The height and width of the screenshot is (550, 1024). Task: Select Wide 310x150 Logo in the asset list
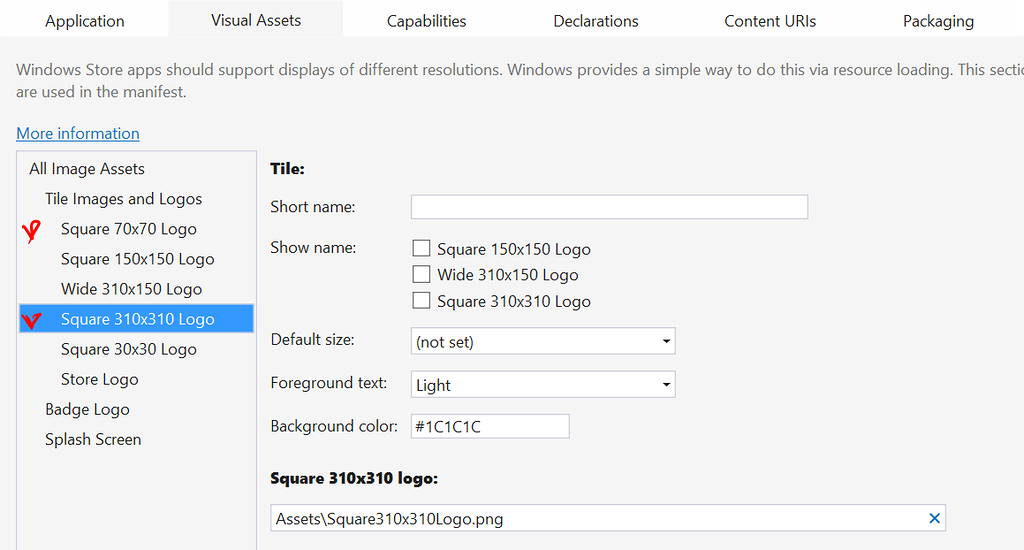pyautogui.click(x=131, y=289)
